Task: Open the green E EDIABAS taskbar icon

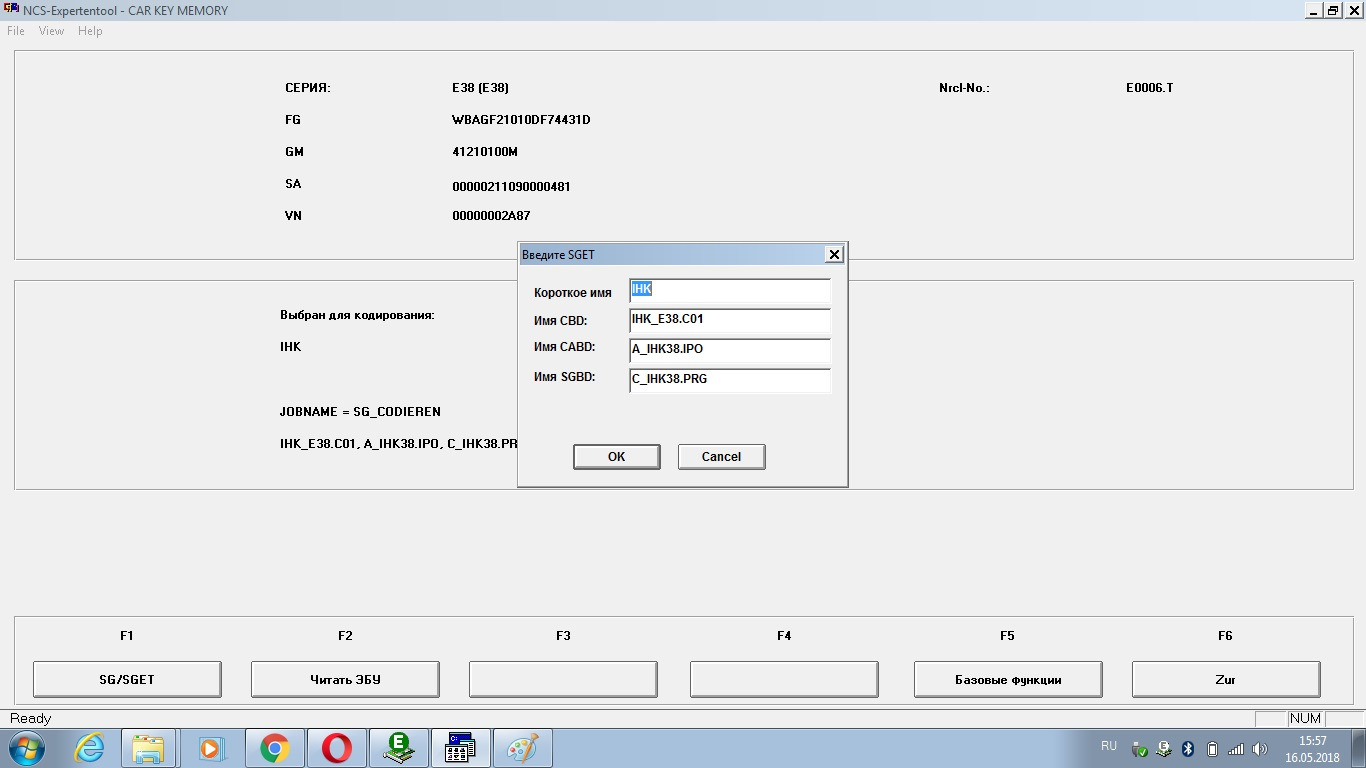Action: [x=399, y=748]
